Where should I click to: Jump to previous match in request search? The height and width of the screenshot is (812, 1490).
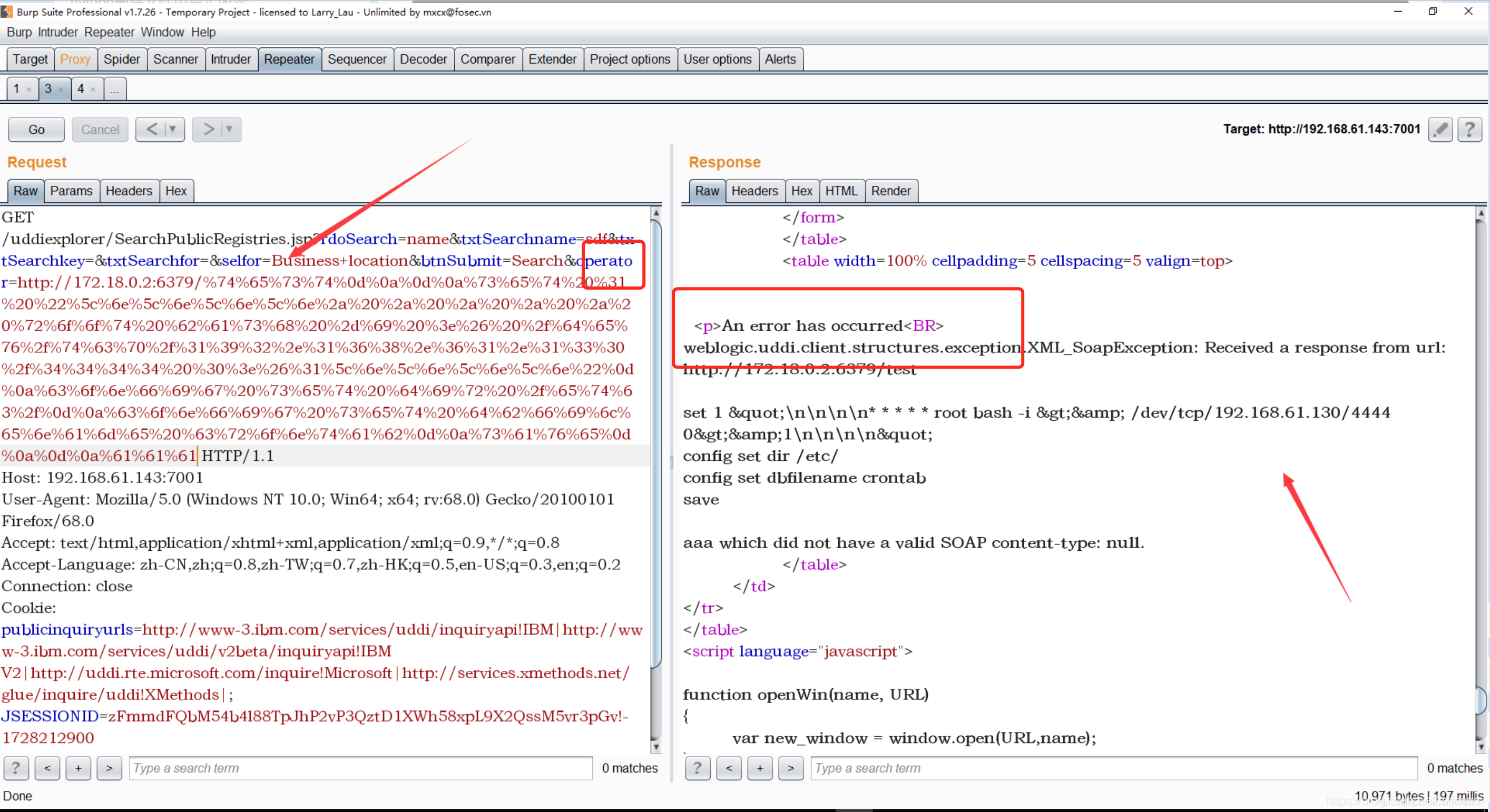pyautogui.click(x=47, y=768)
